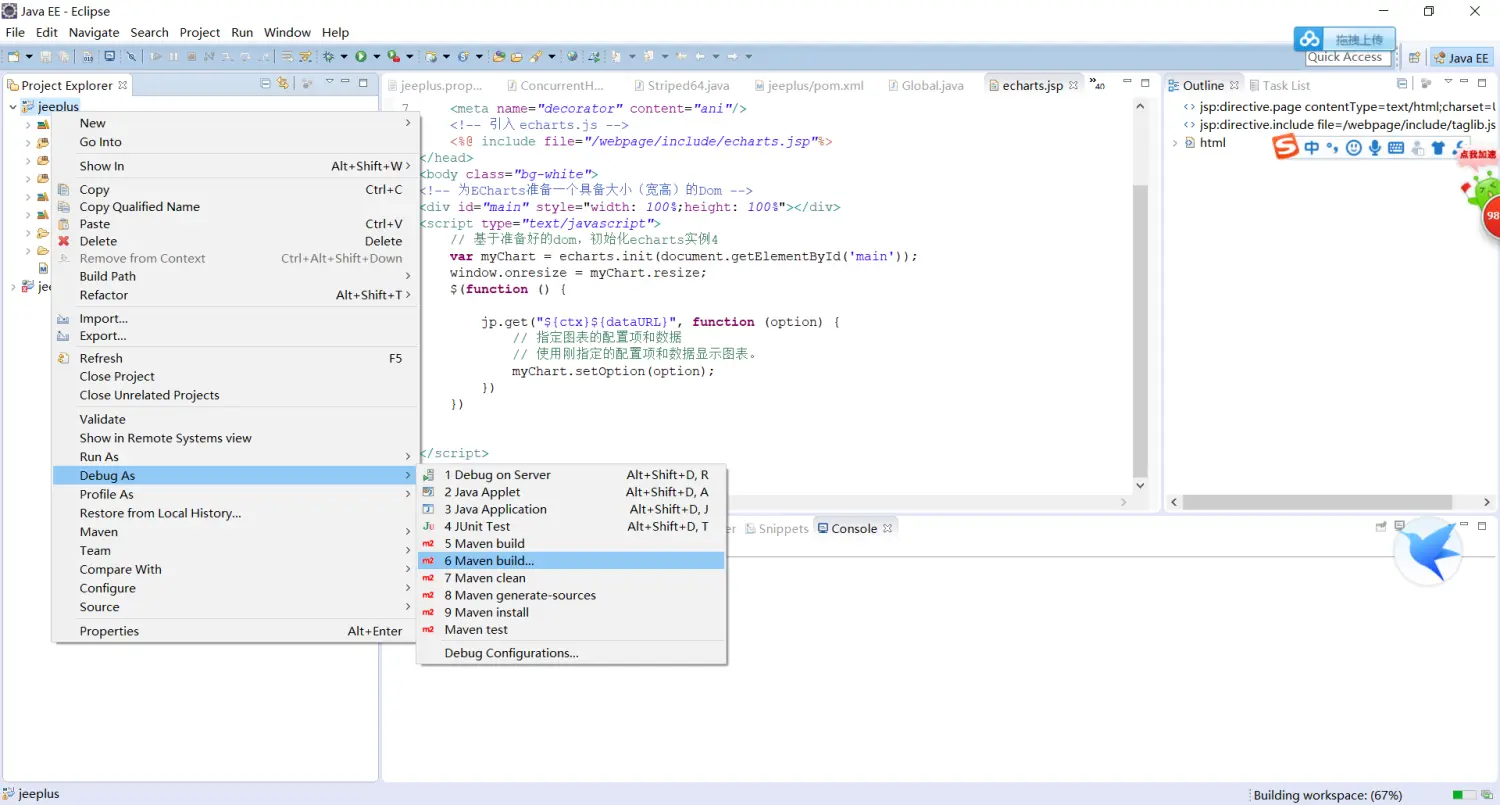Click the Sogou emoji smiley icon
The width and height of the screenshot is (1500, 805).
point(1354,148)
